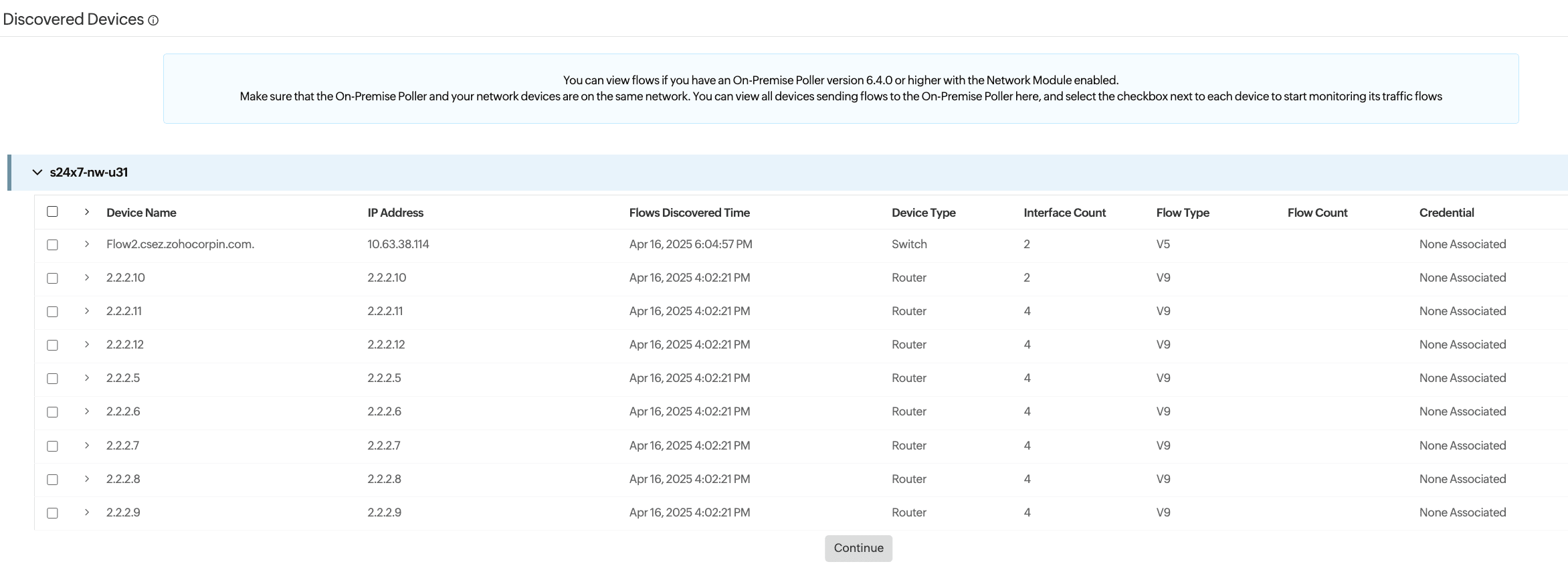
Task: Click None Associated credential for 2.2.2.10
Action: pyautogui.click(x=1462, y=278)
